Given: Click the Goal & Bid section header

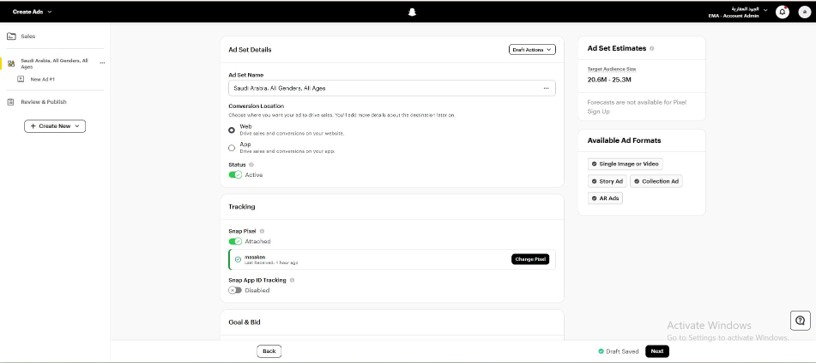Looking at the screenshot, I should click(245, 322).
